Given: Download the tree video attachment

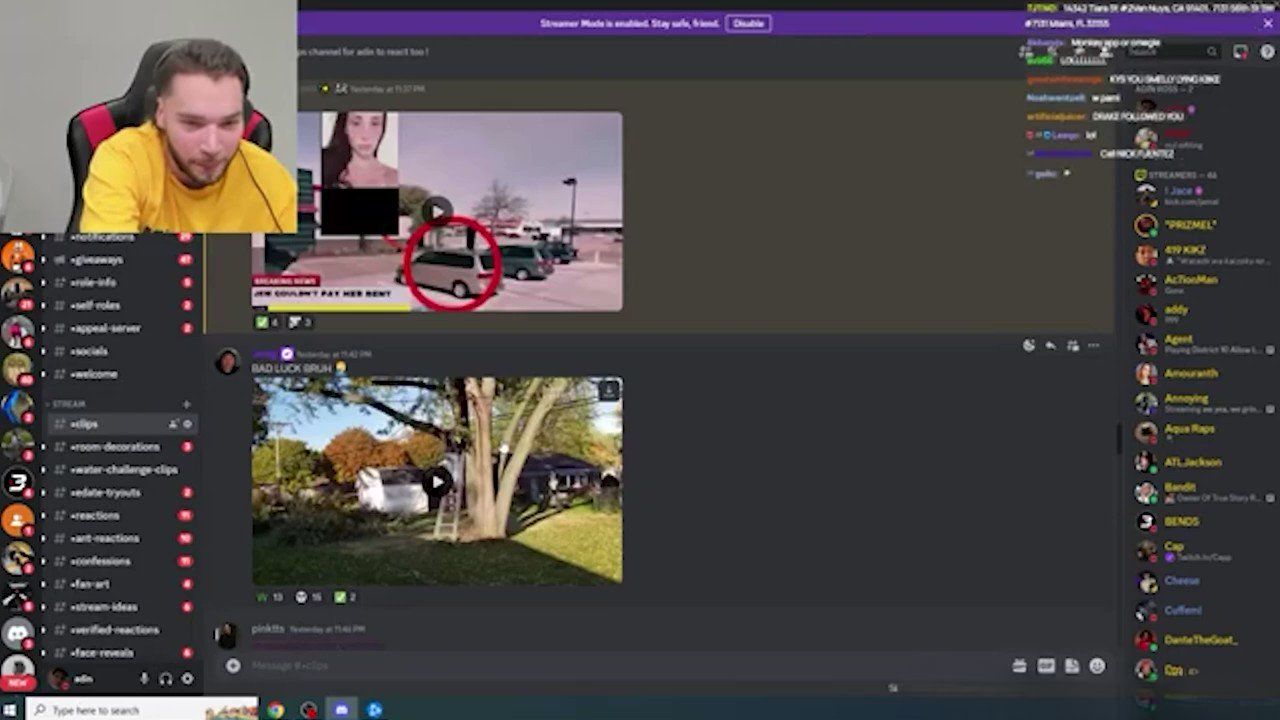Looking at the screenshot, I should (x=608, y=390).
